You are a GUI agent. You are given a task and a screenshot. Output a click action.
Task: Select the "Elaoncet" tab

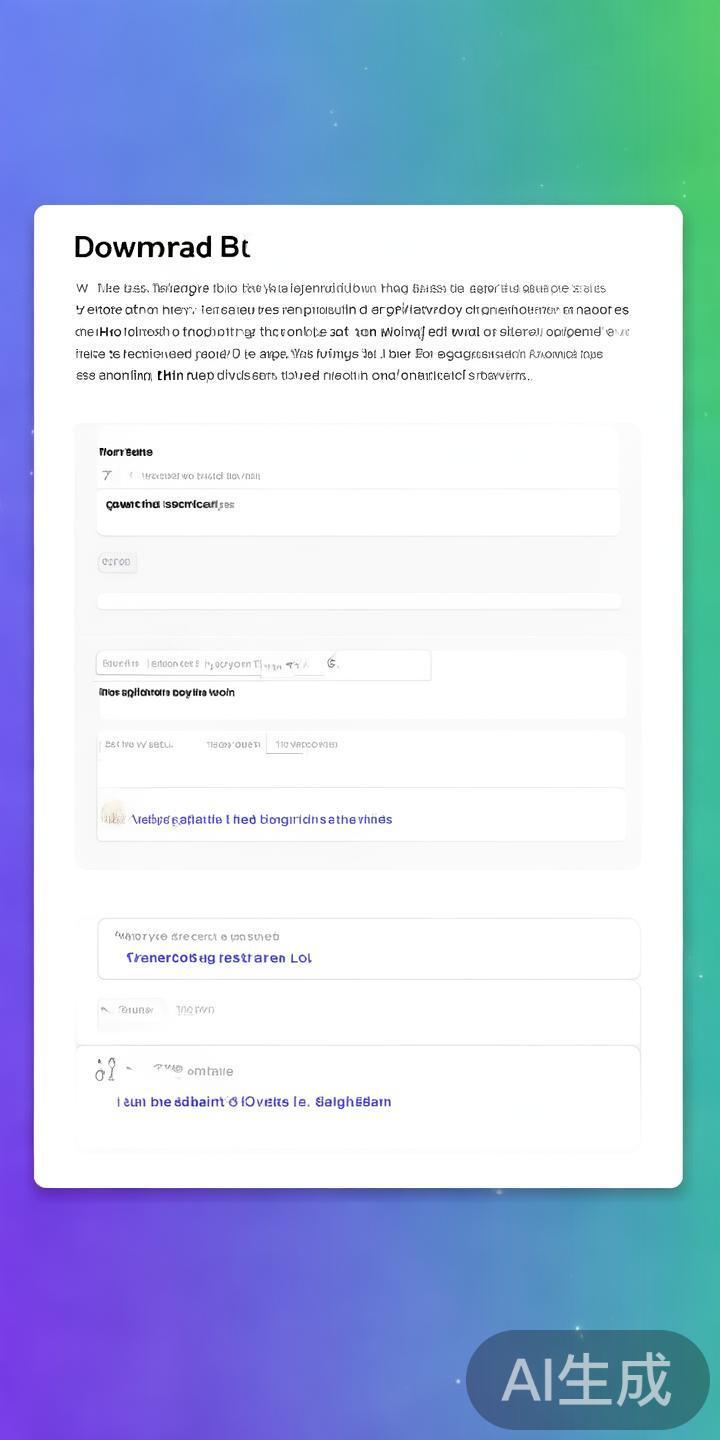point(173,664)
